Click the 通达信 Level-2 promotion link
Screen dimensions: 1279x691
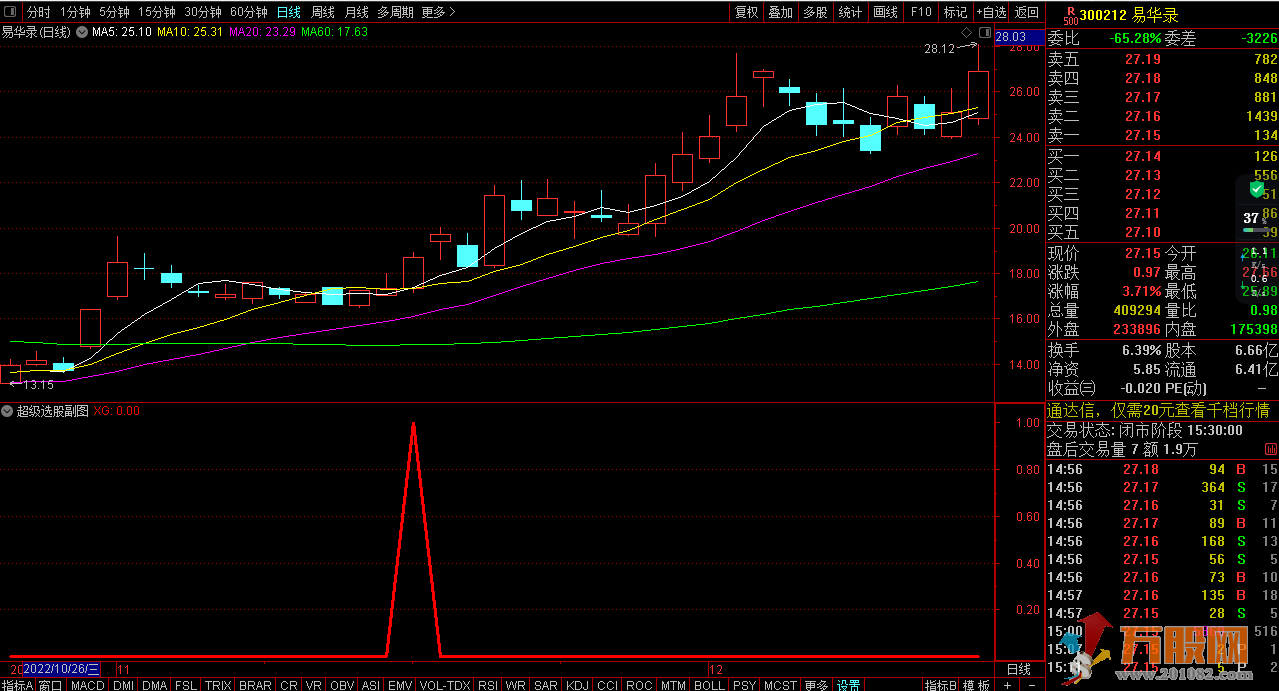(x=1157, y=410)
